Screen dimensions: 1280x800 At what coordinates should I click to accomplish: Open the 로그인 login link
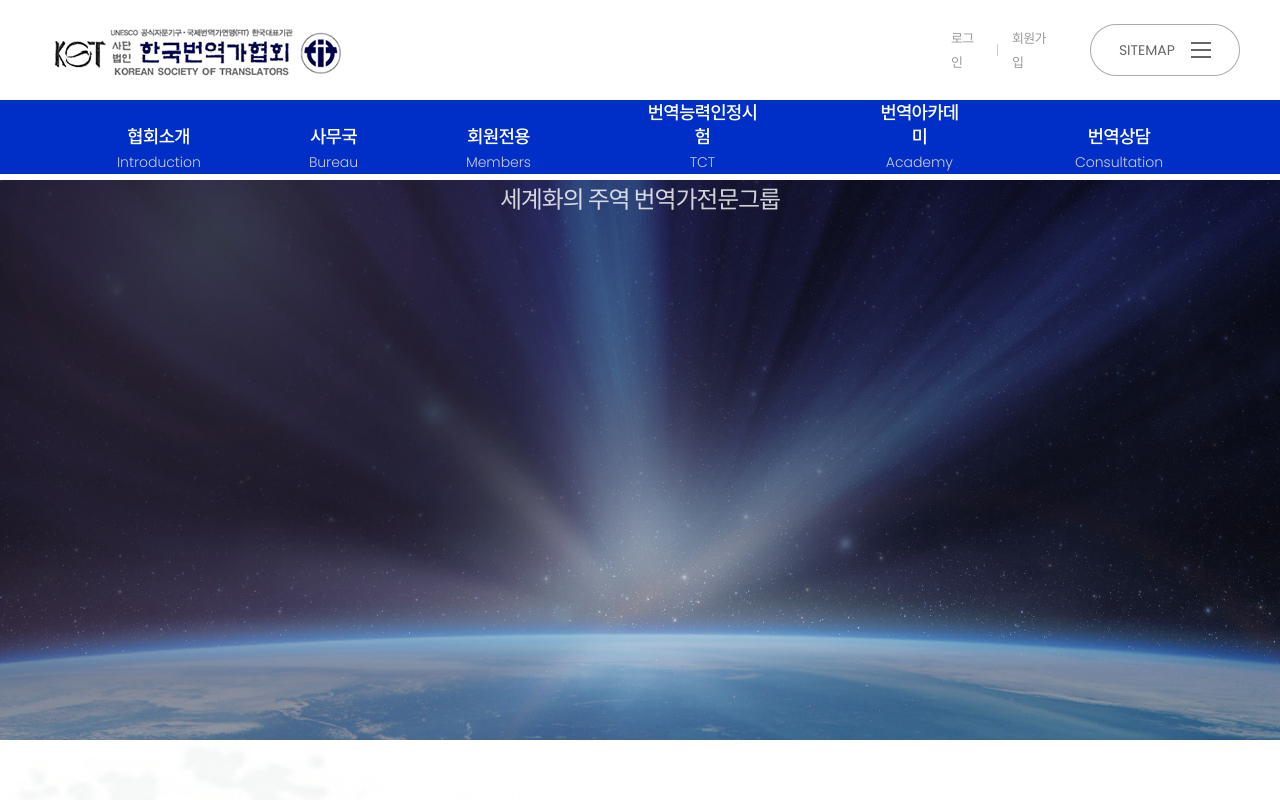962,50
